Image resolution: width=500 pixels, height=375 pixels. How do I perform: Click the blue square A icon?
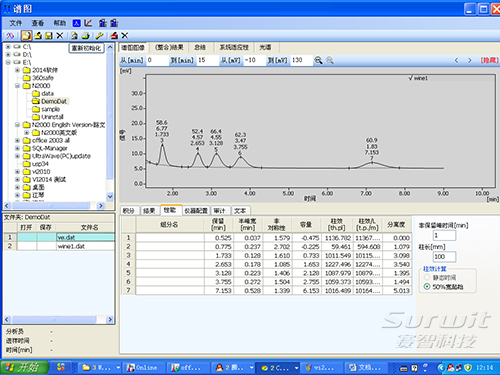pyautogui.click(x=77, y=23)
